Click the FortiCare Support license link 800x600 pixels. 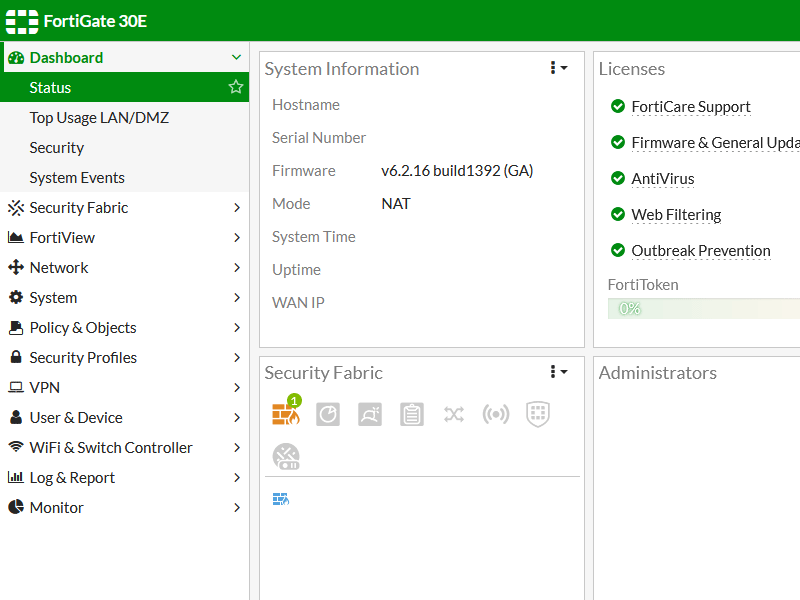690,107
